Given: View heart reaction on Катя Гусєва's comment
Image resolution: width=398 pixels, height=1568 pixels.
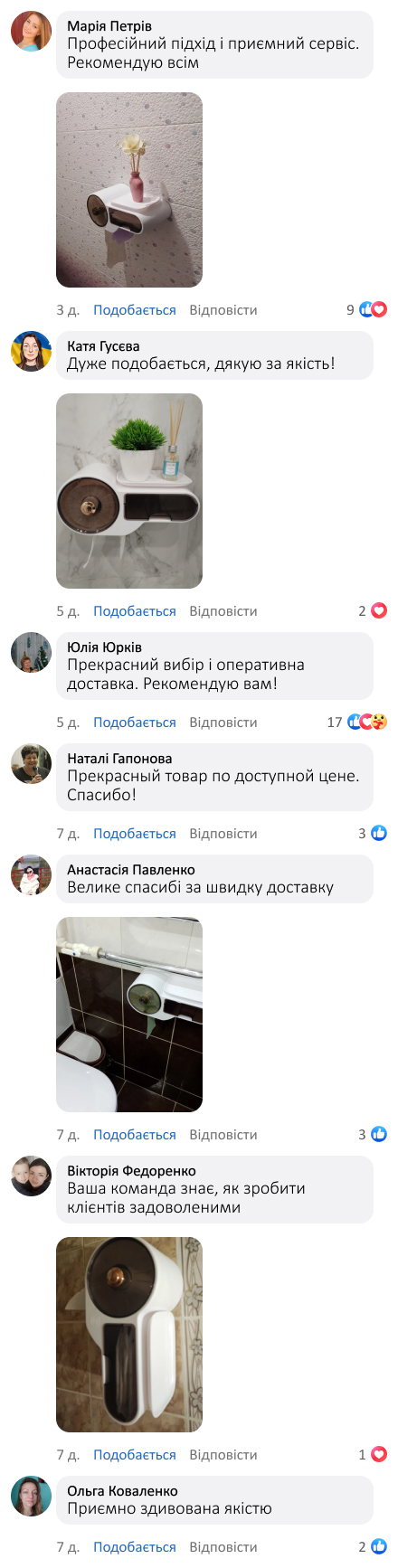Looking at the screenshot, I should [x=379, y=611].
